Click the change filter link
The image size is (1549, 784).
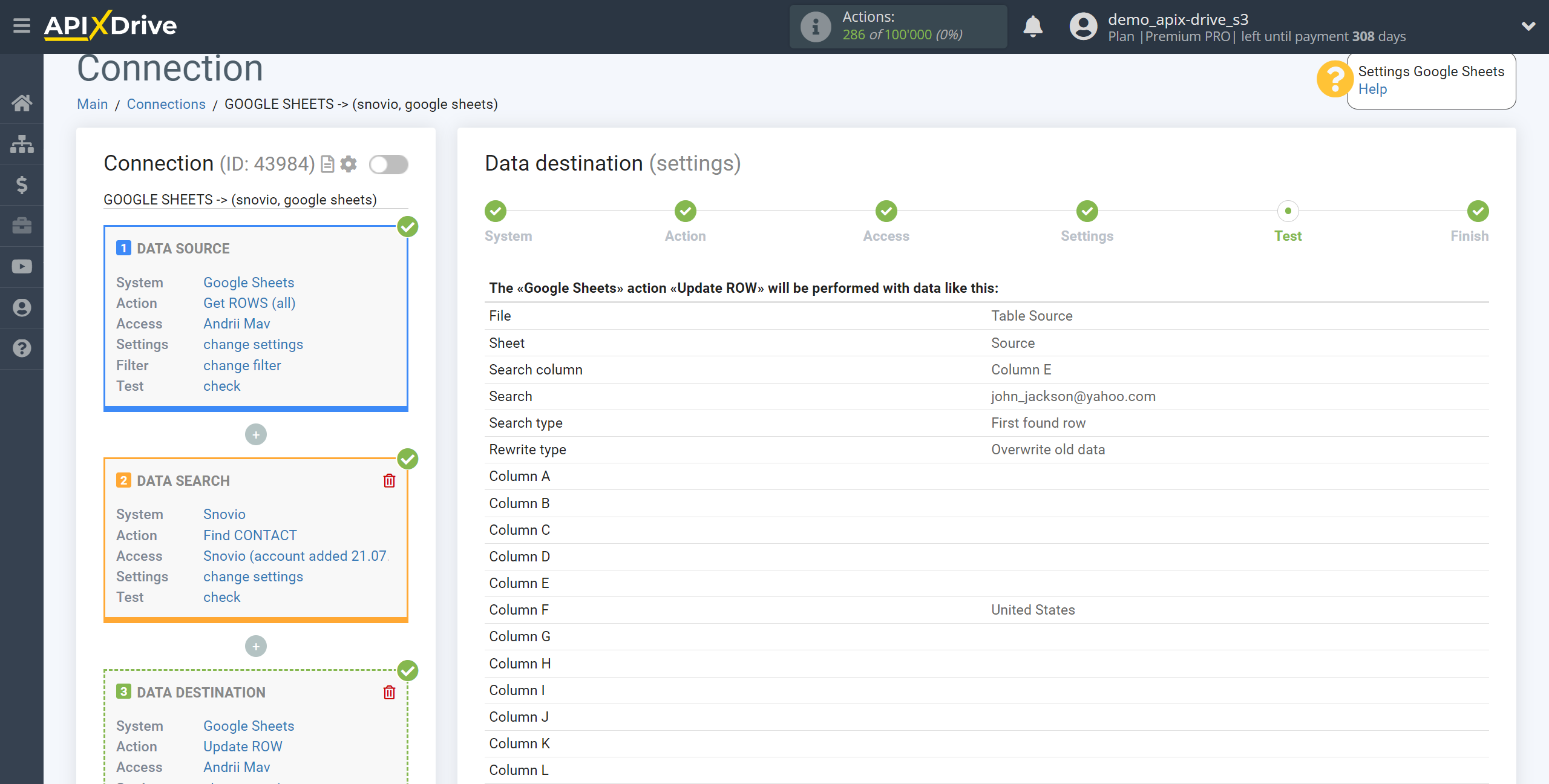click(242, 365)
